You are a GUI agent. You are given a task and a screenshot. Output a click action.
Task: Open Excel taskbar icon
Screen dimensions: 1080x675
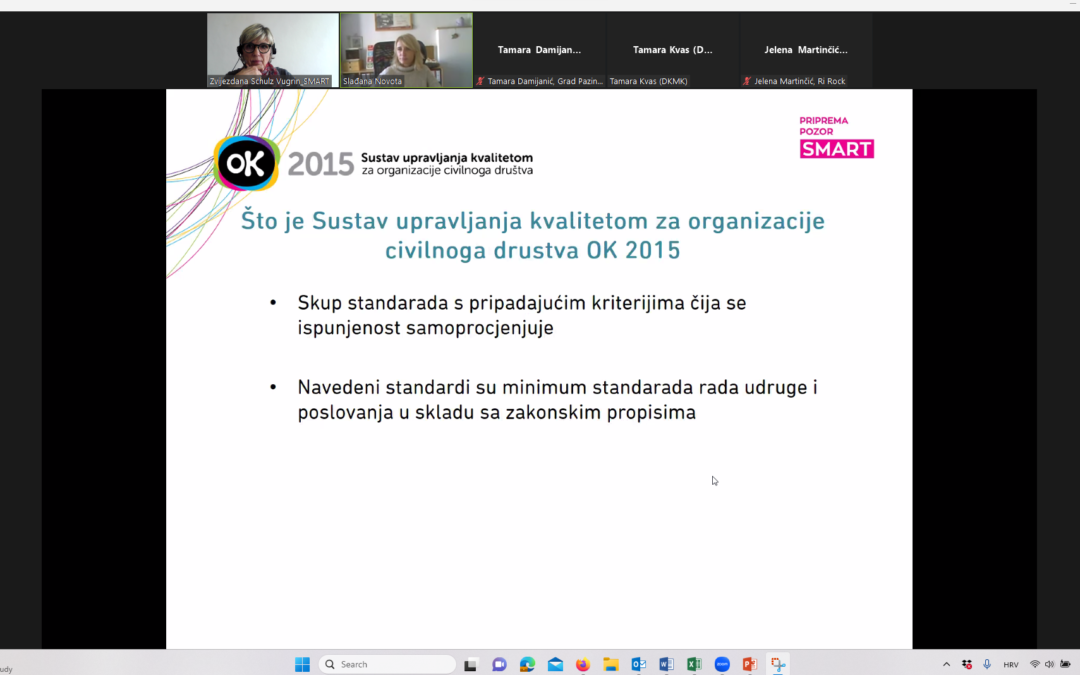(694, 664)
